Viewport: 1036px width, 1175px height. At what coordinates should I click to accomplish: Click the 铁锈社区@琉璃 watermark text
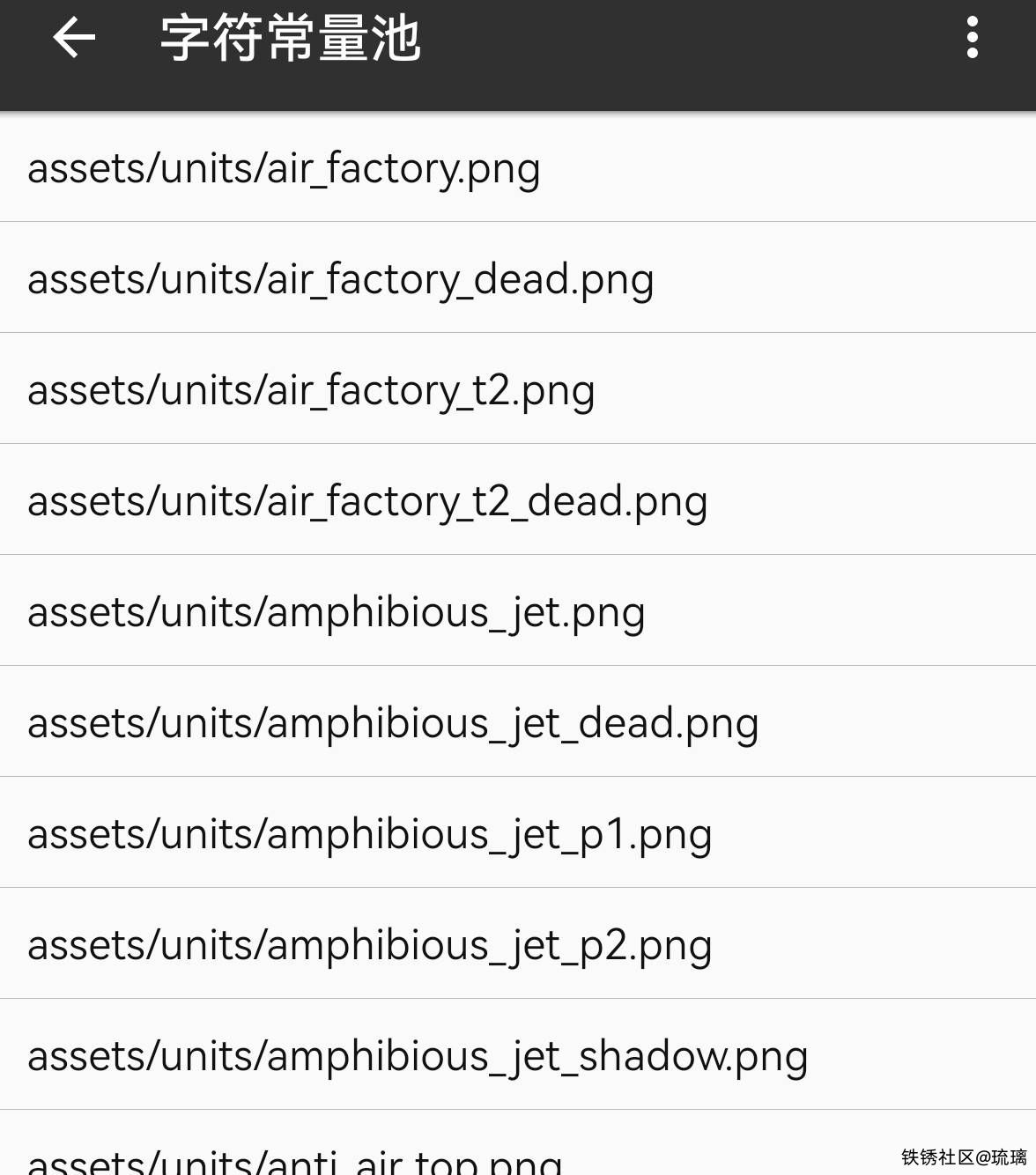(x=963, y=1157)
